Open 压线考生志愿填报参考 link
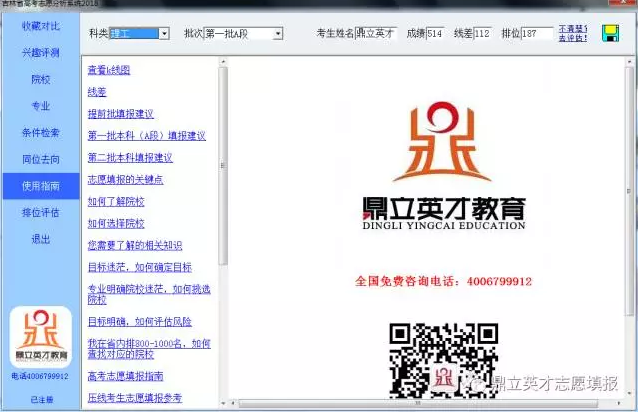This screenshot has height=412, width=638. [135, 398]
